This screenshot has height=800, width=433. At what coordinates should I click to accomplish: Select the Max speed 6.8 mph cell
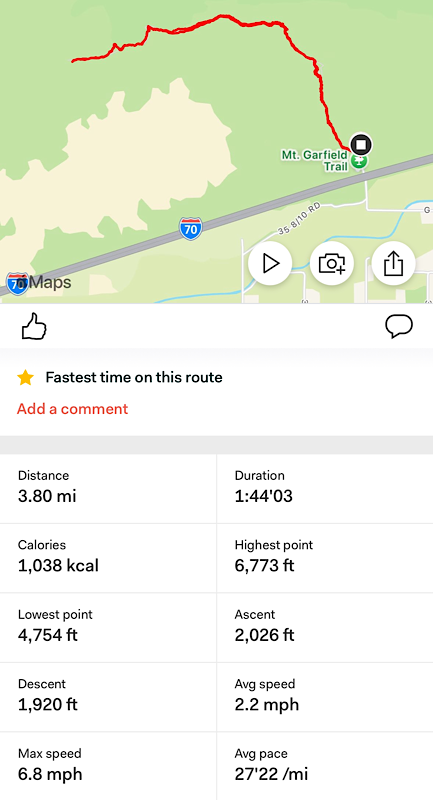point(108,766)
